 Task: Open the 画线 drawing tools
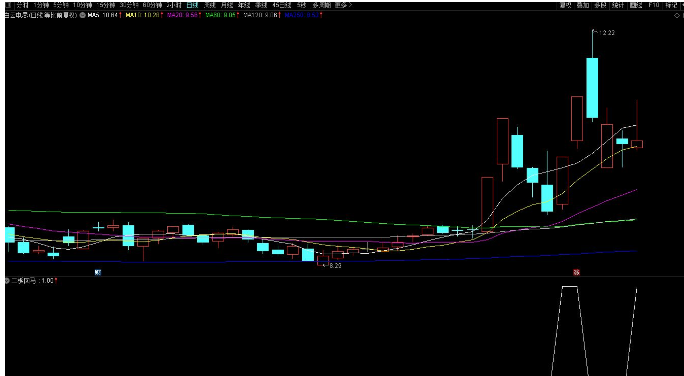point(636,5)
